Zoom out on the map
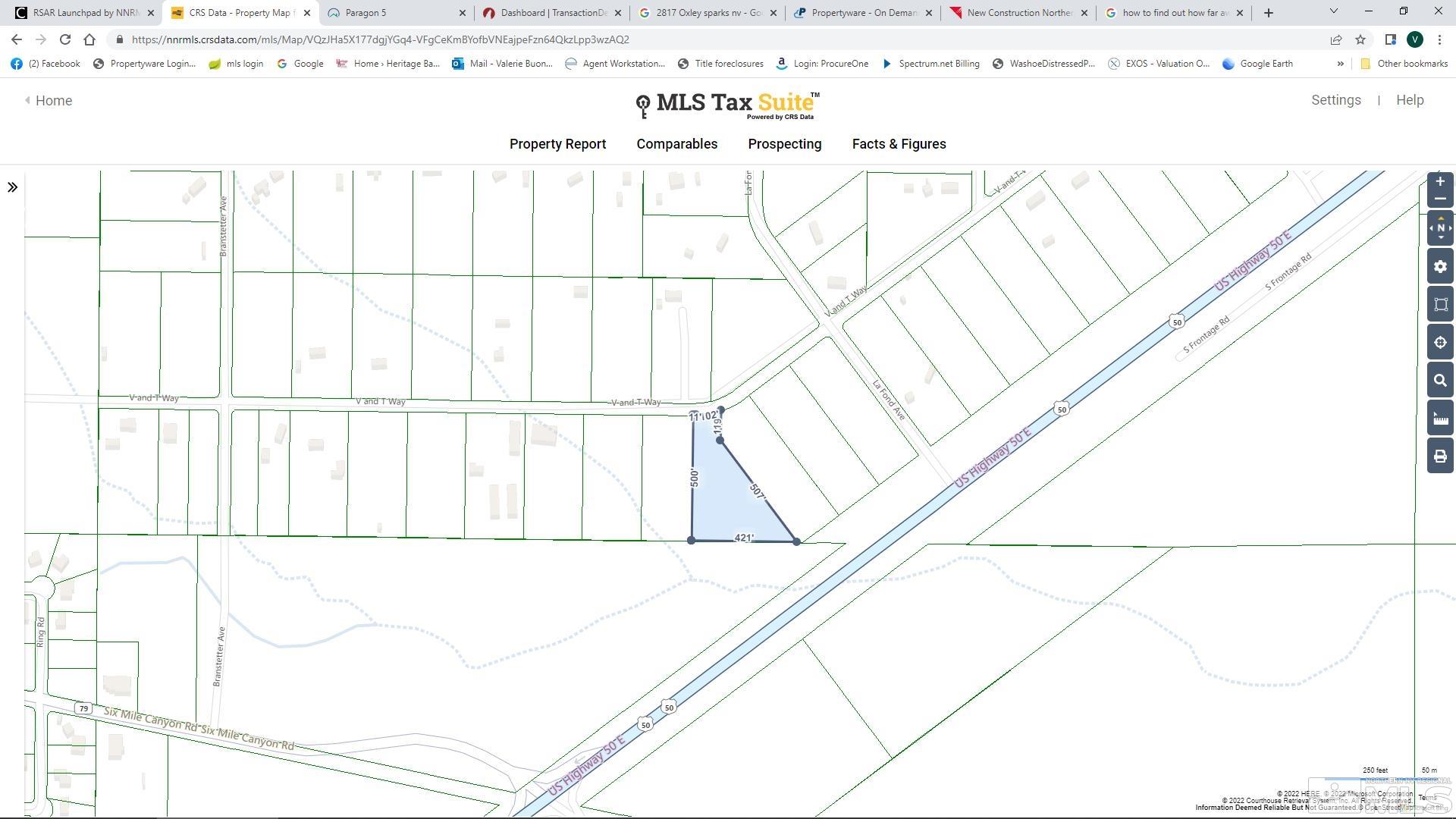 pyautogui.click(x=1440, y=199)
